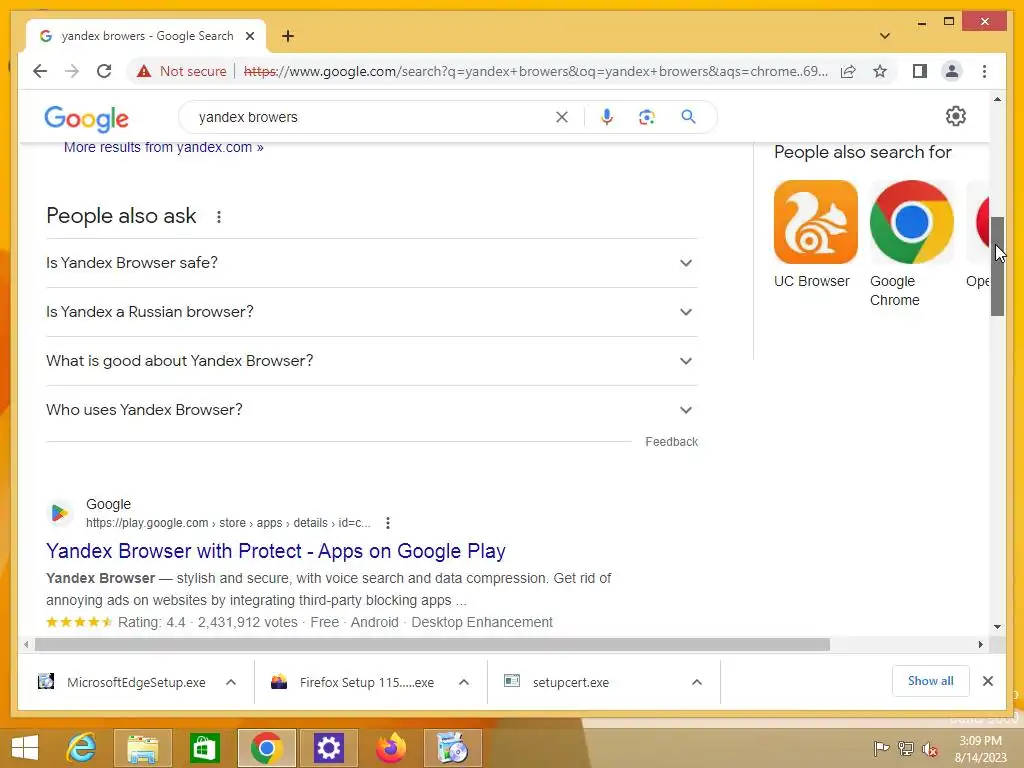The width and height of the screenshot is (1024, 768).
Task: Click the address bar URL
Action: coord(536,71)
